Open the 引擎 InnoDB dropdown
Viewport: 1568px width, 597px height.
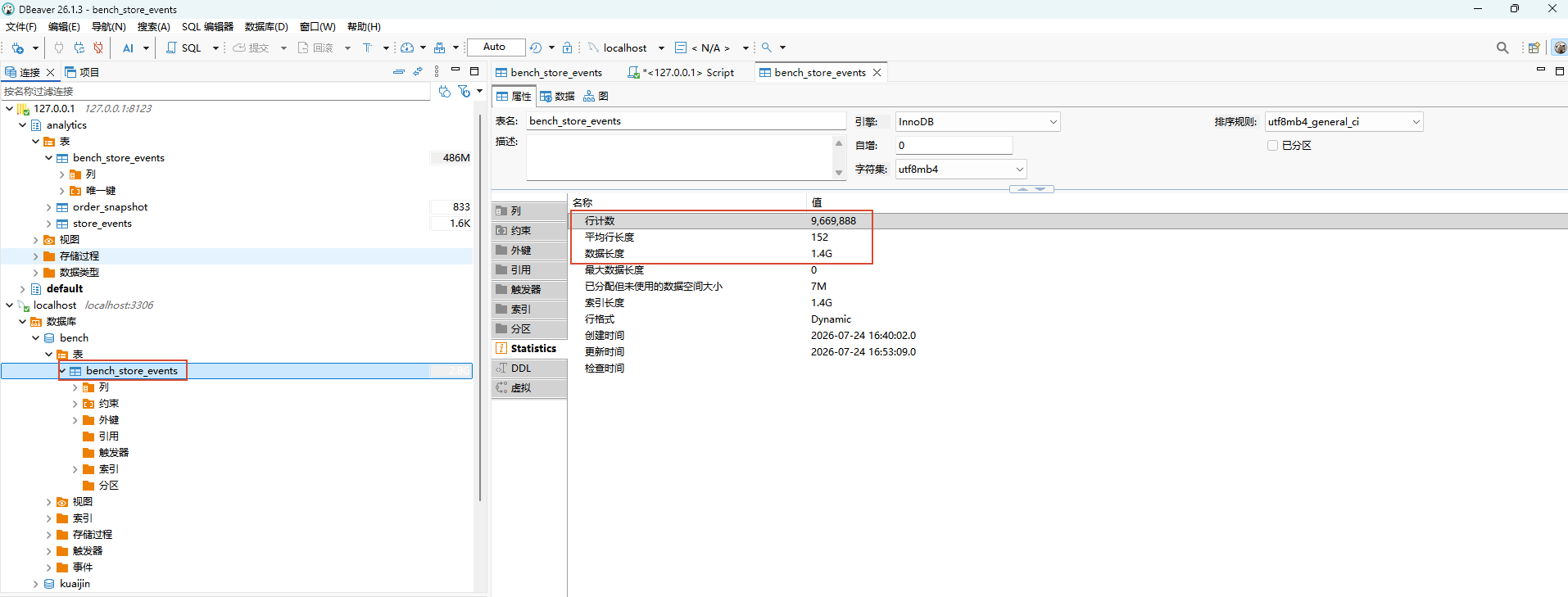(x=977, y=121)
